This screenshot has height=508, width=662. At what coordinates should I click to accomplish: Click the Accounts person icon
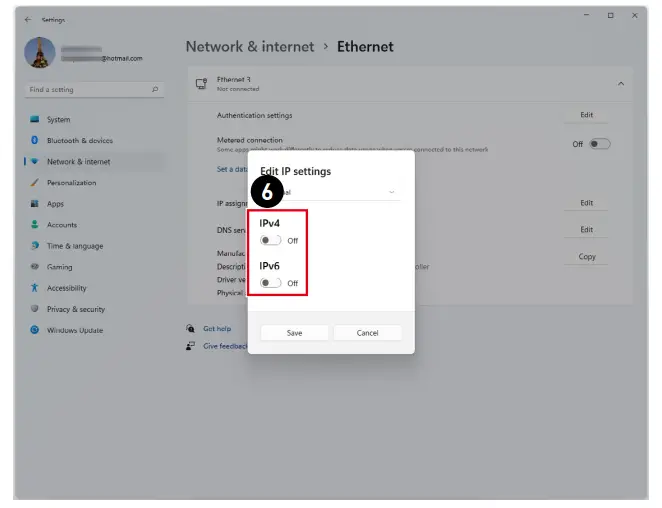35,225
